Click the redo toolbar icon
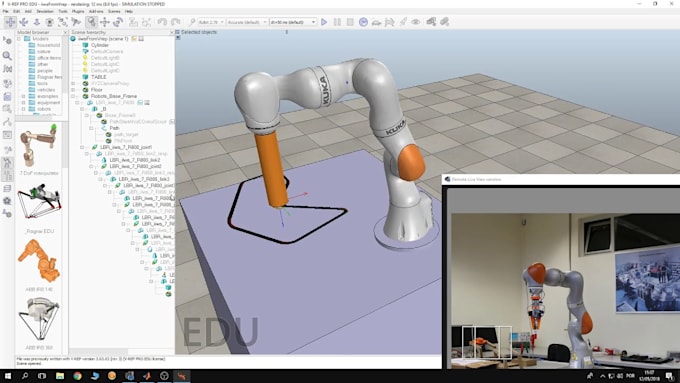 (175, 22)
